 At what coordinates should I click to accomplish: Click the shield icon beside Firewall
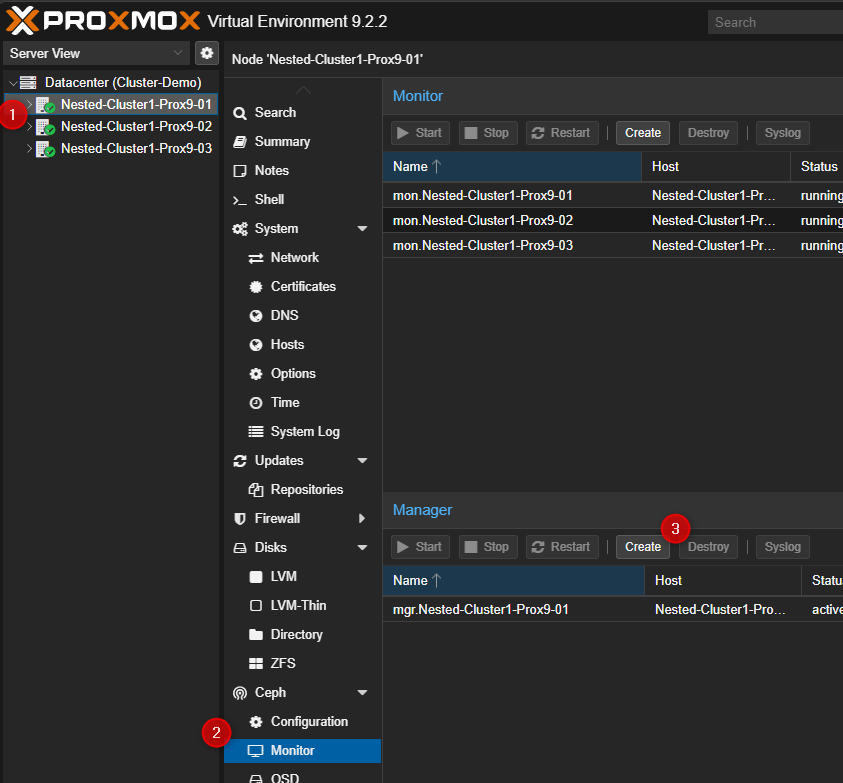tap(240, 519)
